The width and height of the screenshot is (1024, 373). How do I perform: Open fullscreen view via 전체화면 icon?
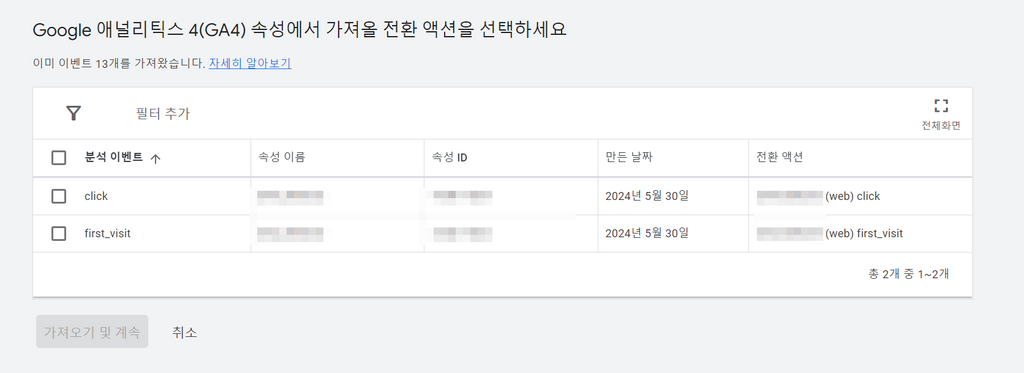[940, 106]
